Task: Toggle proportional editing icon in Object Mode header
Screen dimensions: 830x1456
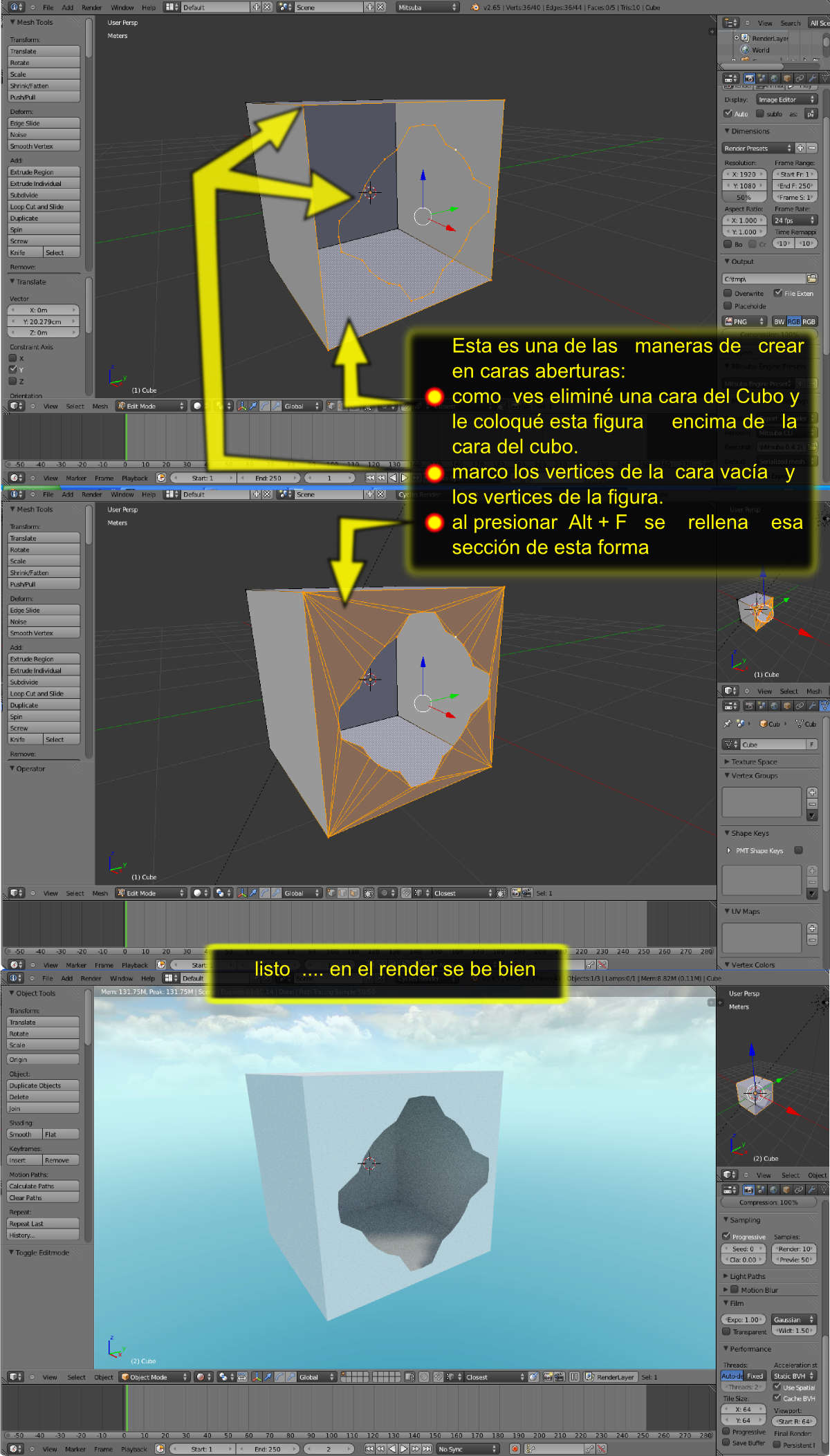Action: (x=424, y=1376)
